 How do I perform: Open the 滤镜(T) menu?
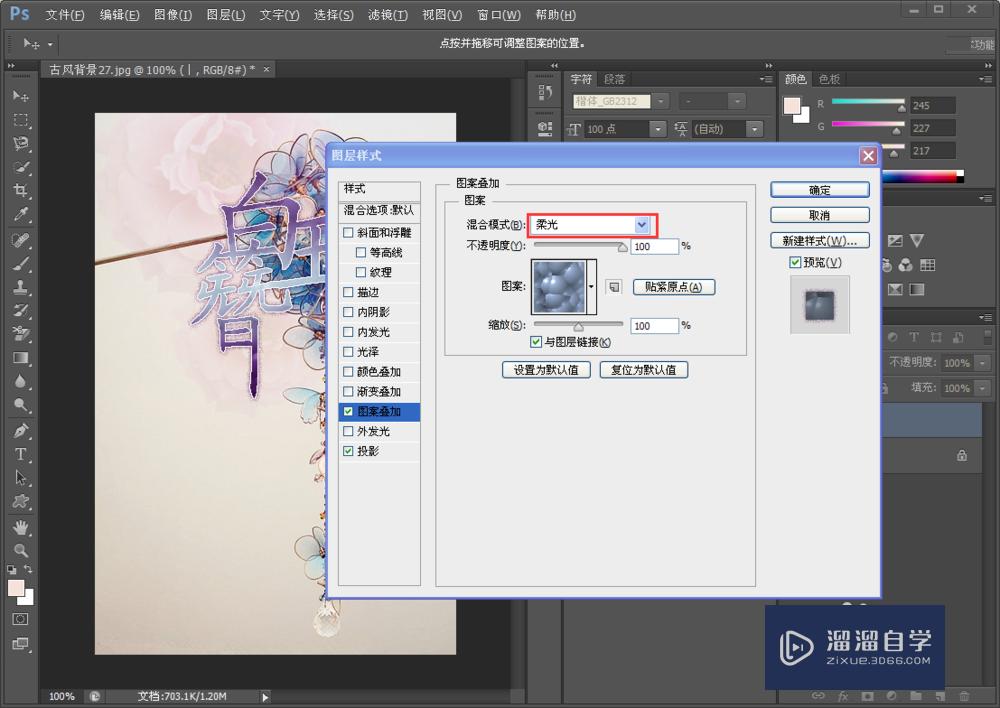387,15
